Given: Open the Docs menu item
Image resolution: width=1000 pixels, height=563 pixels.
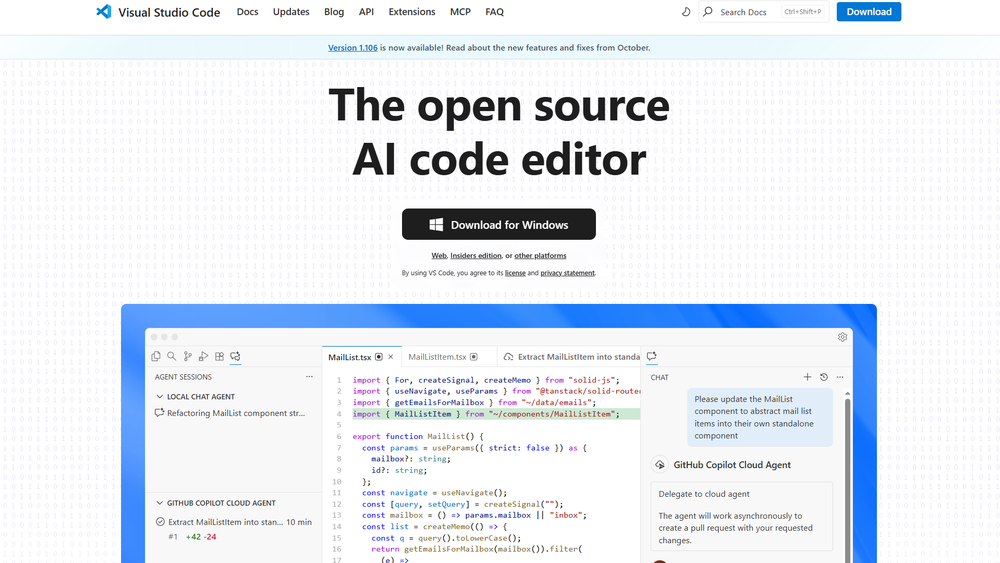Looking at the screenshot, I should [x=247, y=11].
